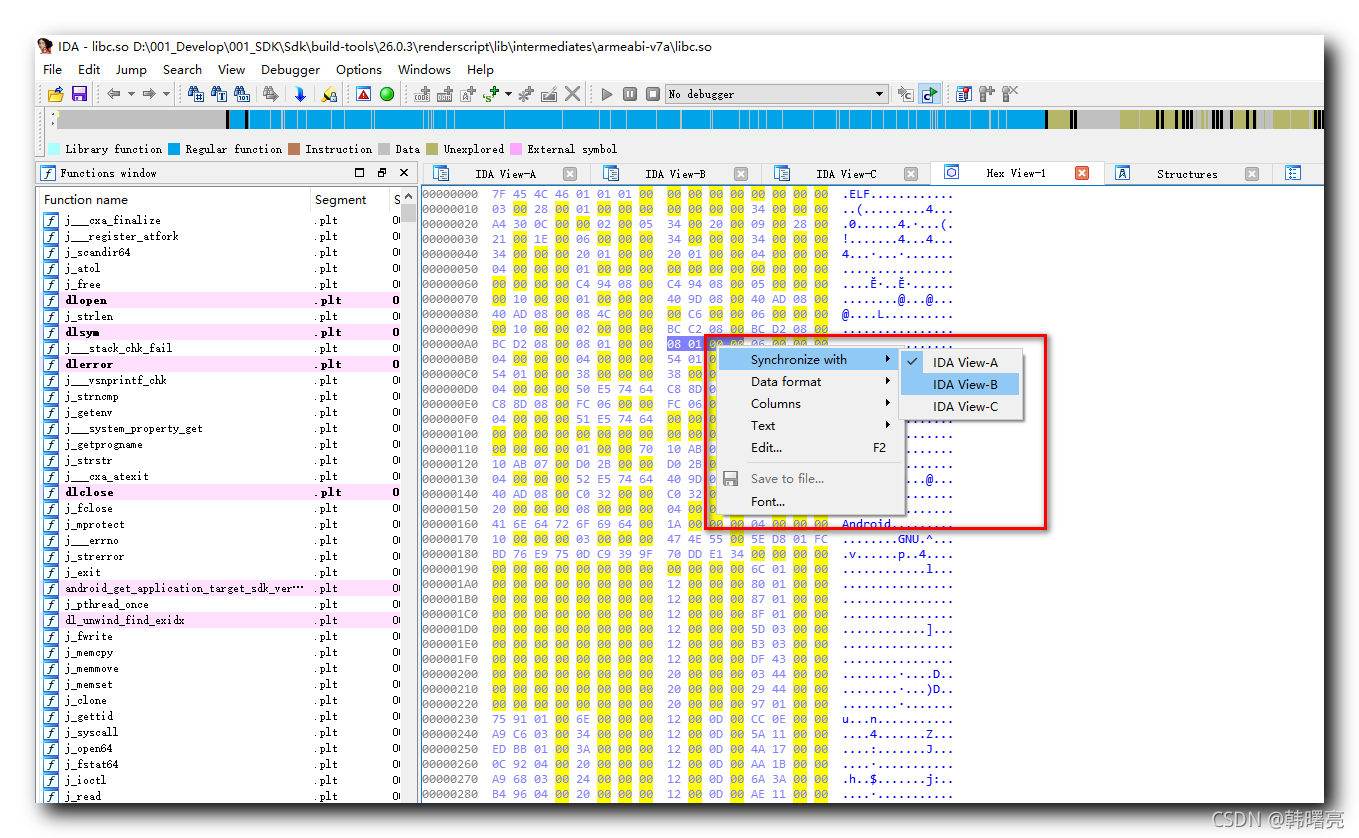
Task: Select the Start debugger green icon
Action: [386, 93]
